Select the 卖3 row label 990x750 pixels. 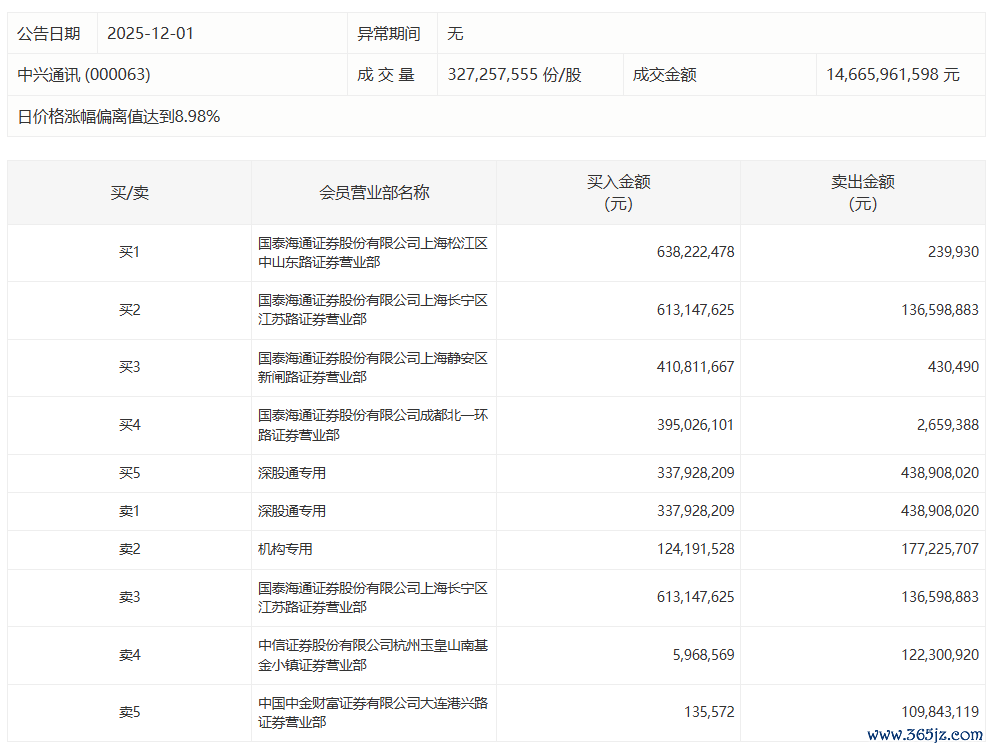click(x=129, y=597)
